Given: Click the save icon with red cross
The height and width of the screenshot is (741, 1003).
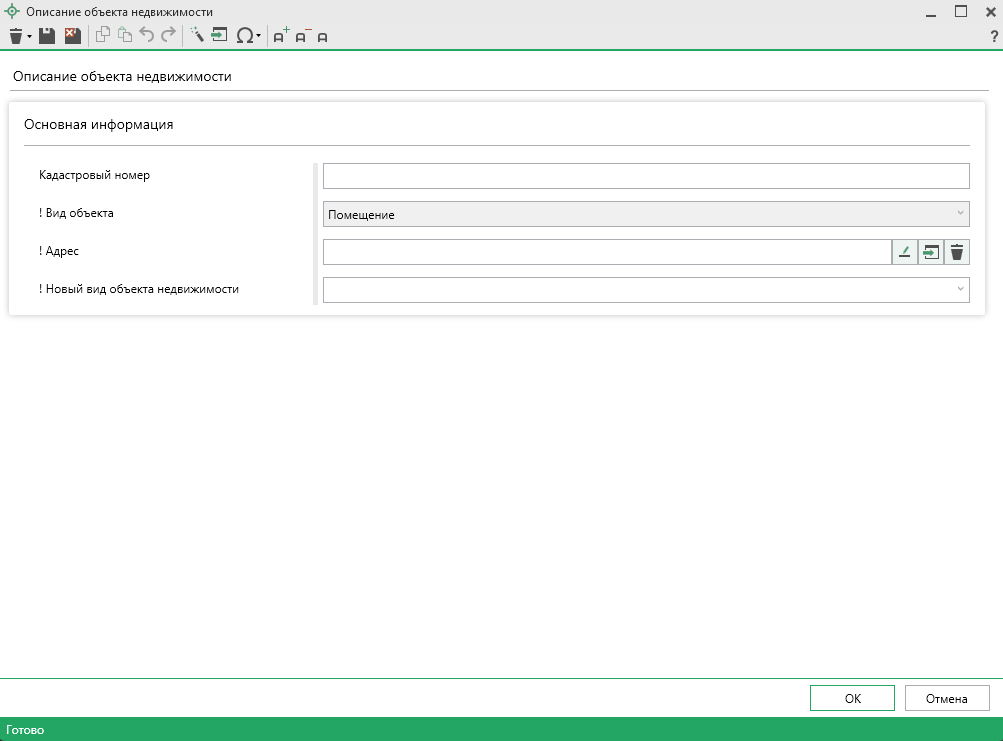Looking at the screenshot, I should [x=72, y=36].
